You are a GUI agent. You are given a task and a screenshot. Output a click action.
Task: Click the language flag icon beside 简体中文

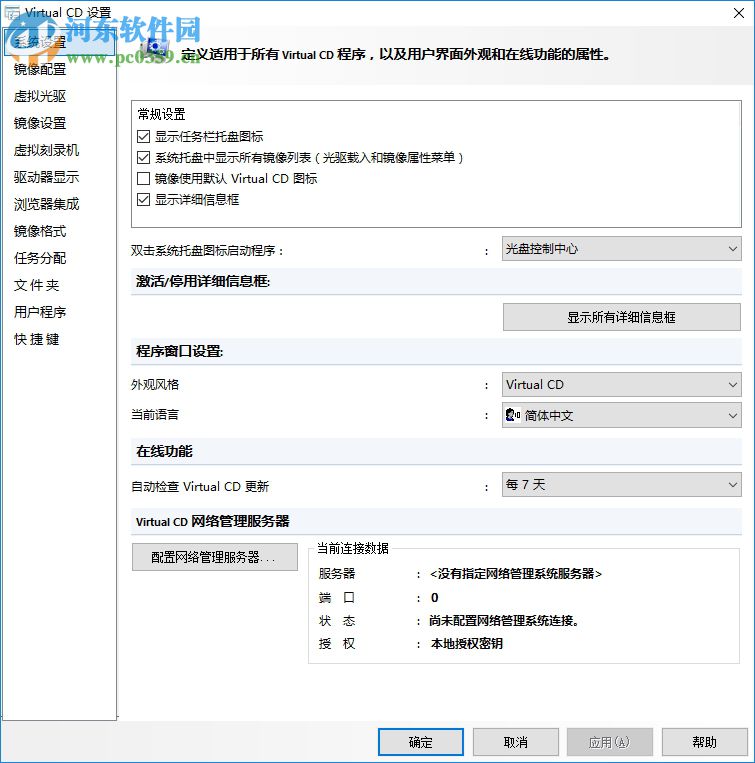[x=513, y=415]
